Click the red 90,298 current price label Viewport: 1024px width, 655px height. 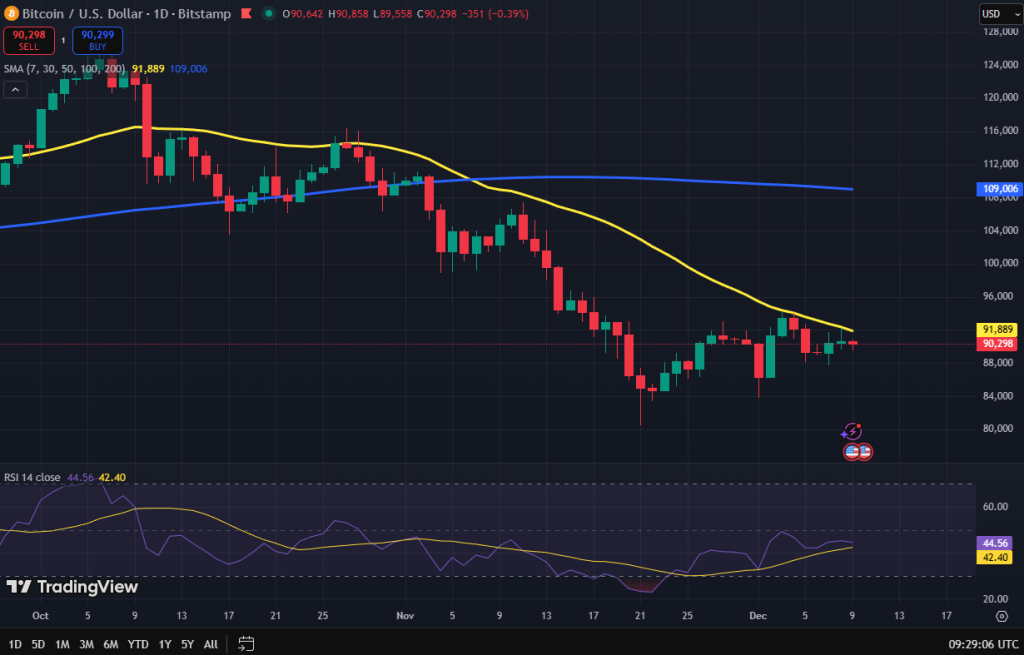pos(997,344)
